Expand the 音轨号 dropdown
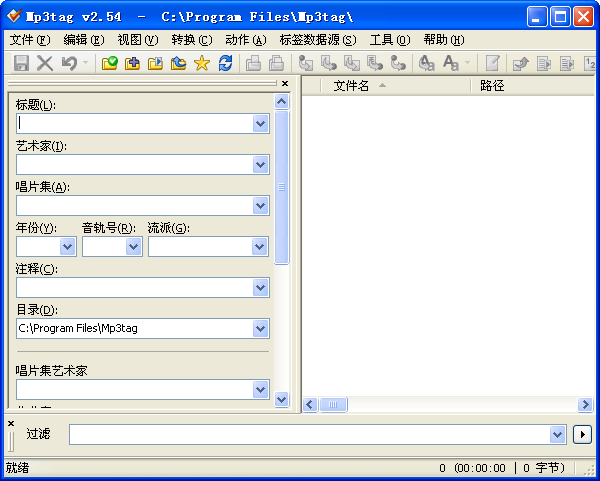The image size is (600, 481). [x=134, y=246]
